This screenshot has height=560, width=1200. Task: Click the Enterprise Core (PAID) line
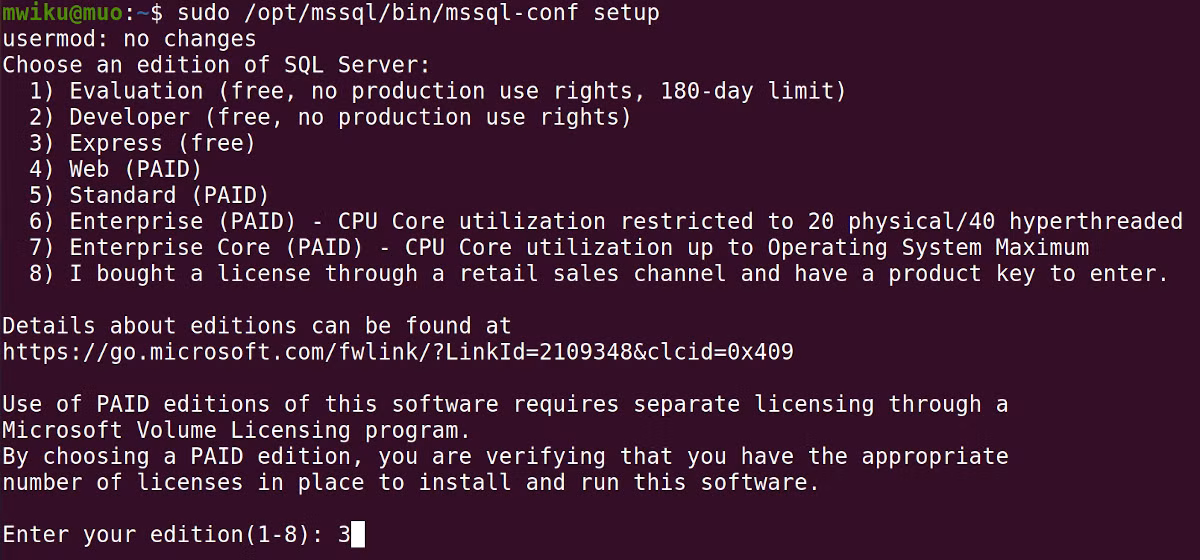pyautogui.click(x=559, y=247)
